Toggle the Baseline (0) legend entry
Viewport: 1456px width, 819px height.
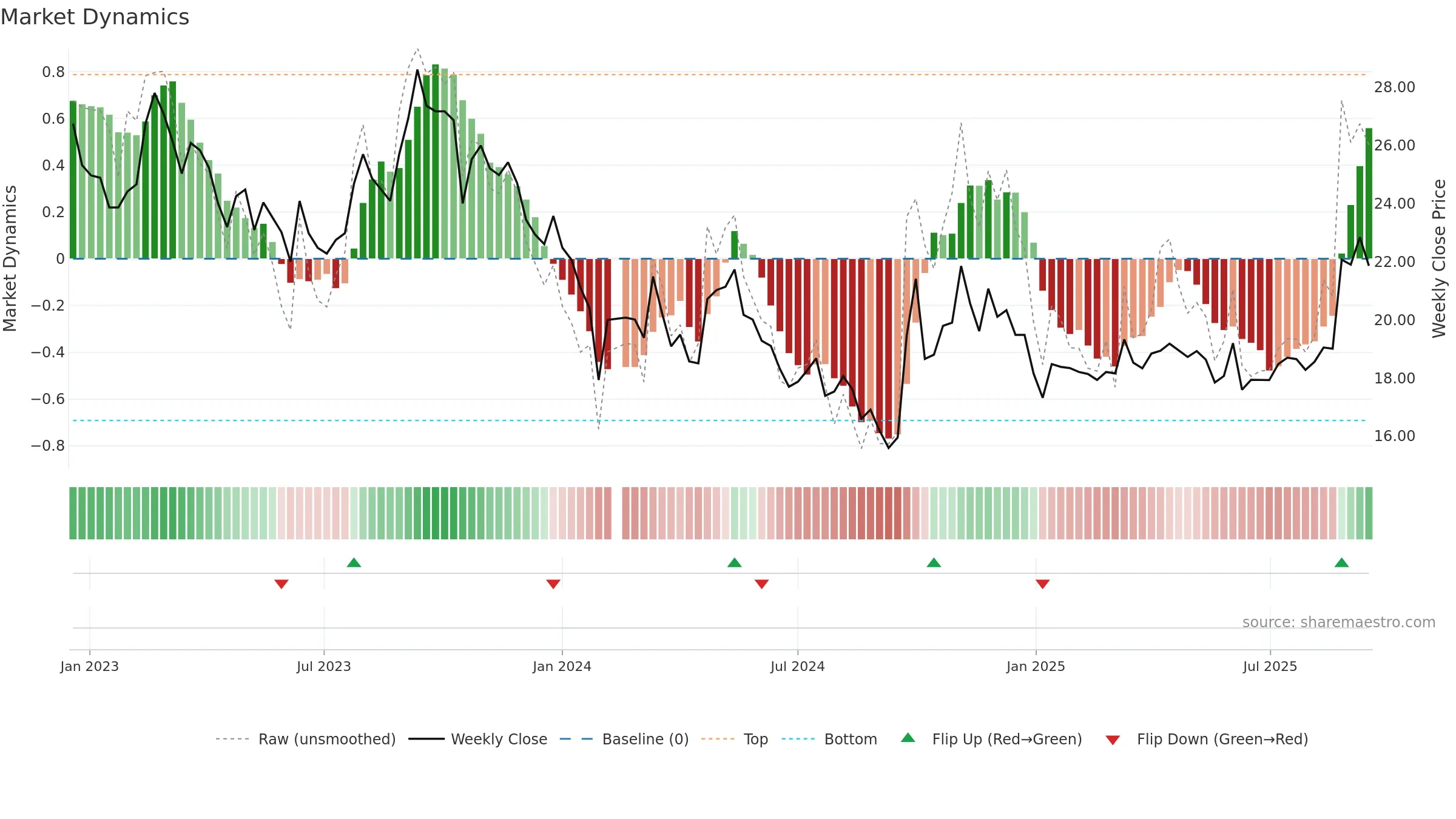[624, 739]
